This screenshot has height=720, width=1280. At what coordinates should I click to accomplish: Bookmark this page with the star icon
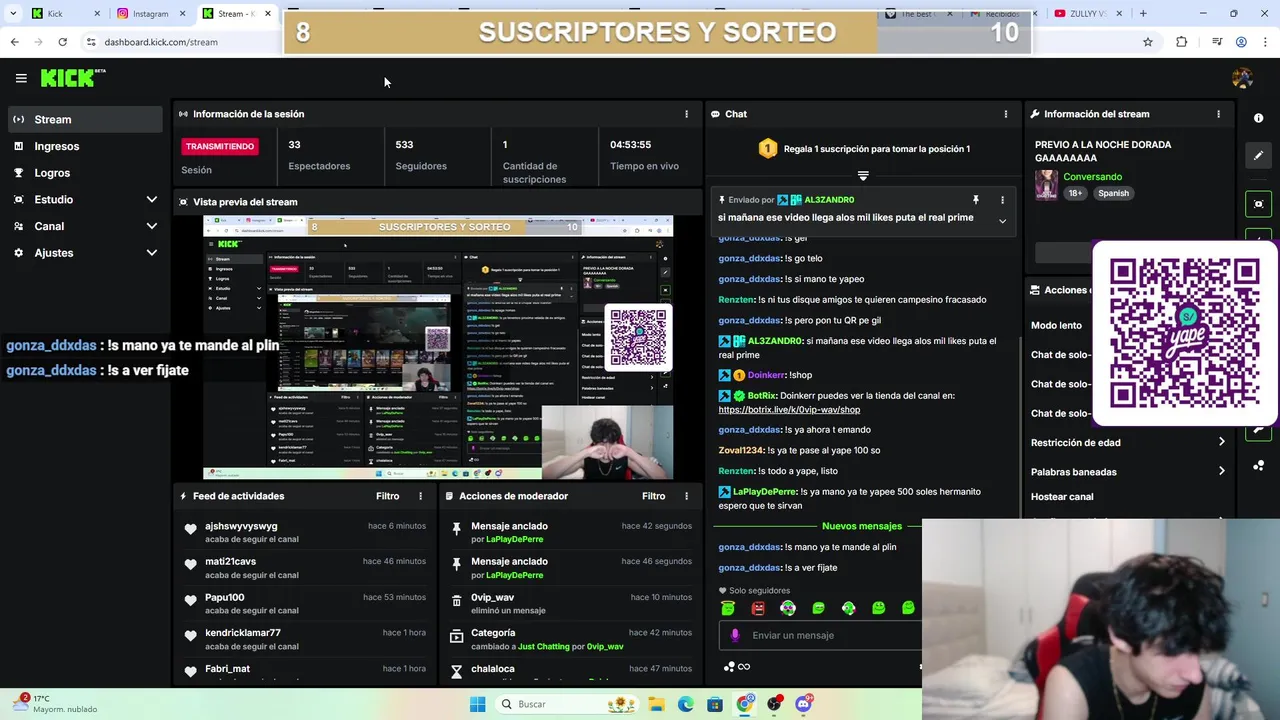1148,42
